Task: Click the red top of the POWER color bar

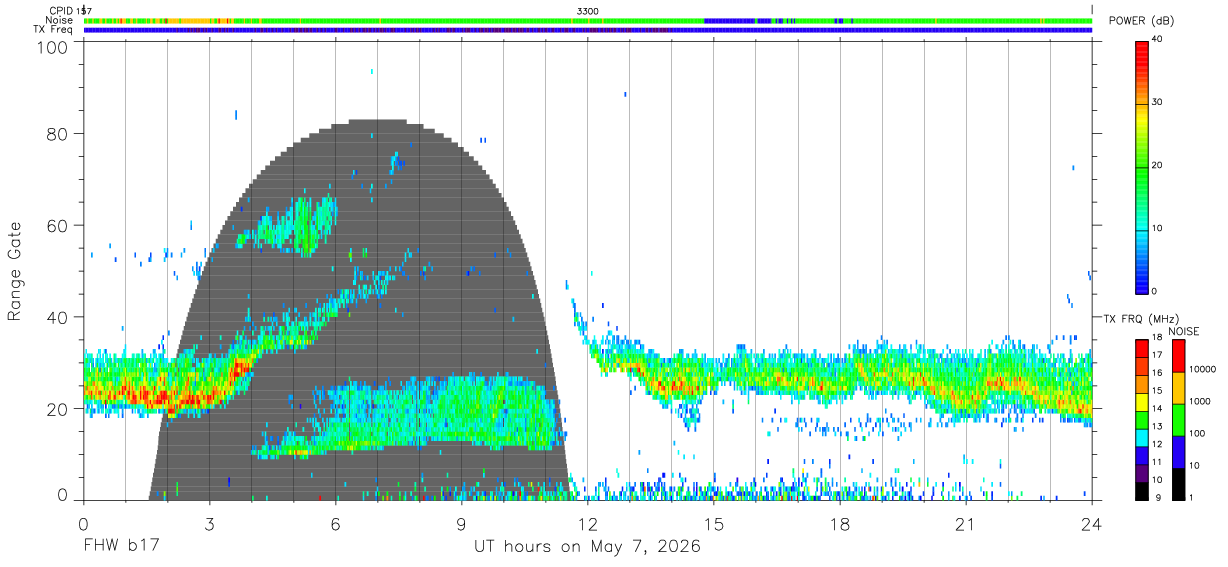Action: tap(1142, 55)
